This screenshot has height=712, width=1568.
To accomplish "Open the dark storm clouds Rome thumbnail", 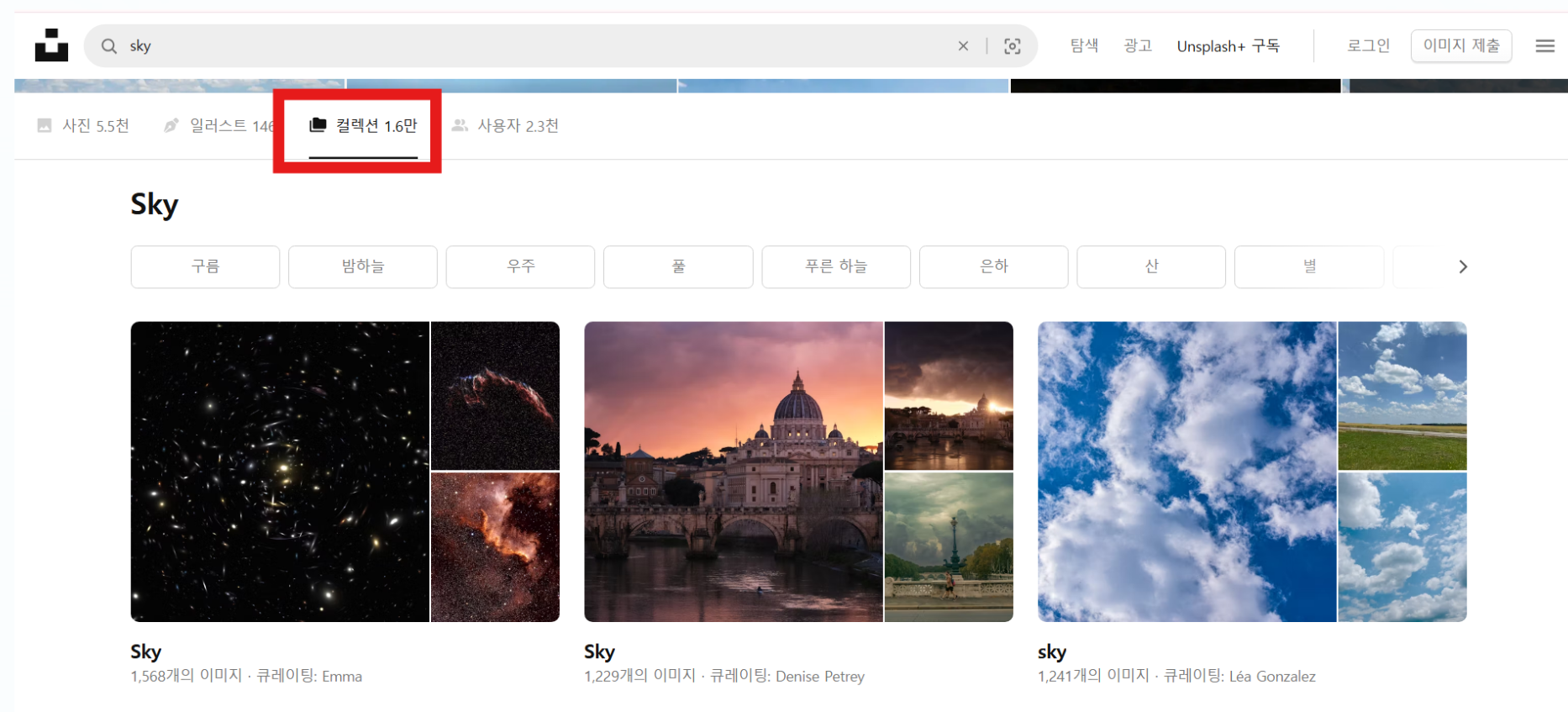I will pyautogui.click(x=949, y=395).
